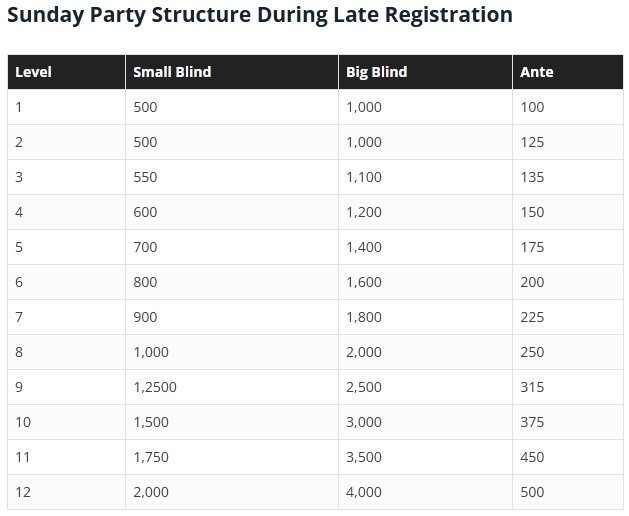Select the ante value 500
The image size is (629, 516).
tap(532, 492)
